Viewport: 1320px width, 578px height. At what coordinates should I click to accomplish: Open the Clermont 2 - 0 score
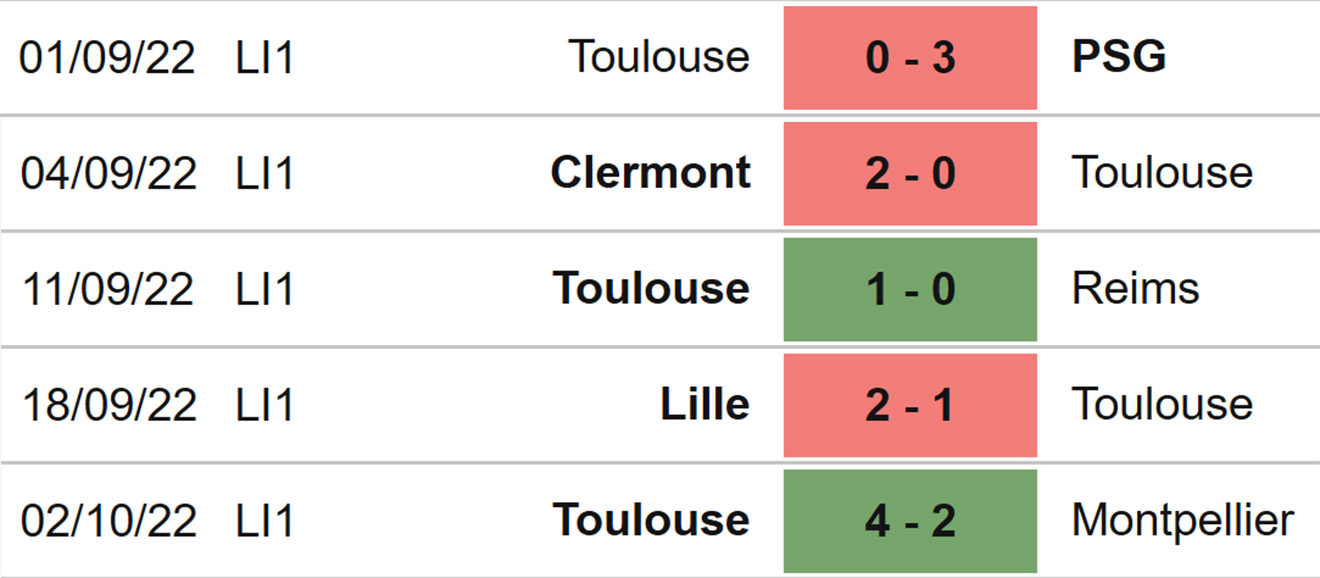coord(910,174)
